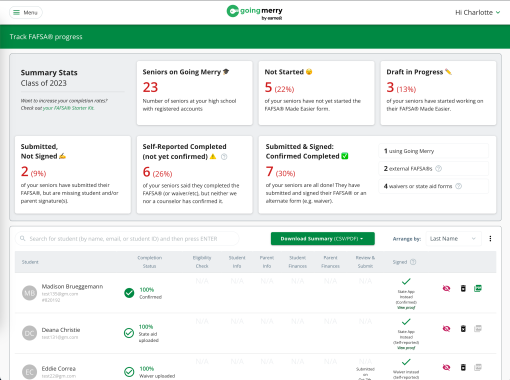Click the magnifier search icon
Screen dimensions: 510x380
click(23, 239)
